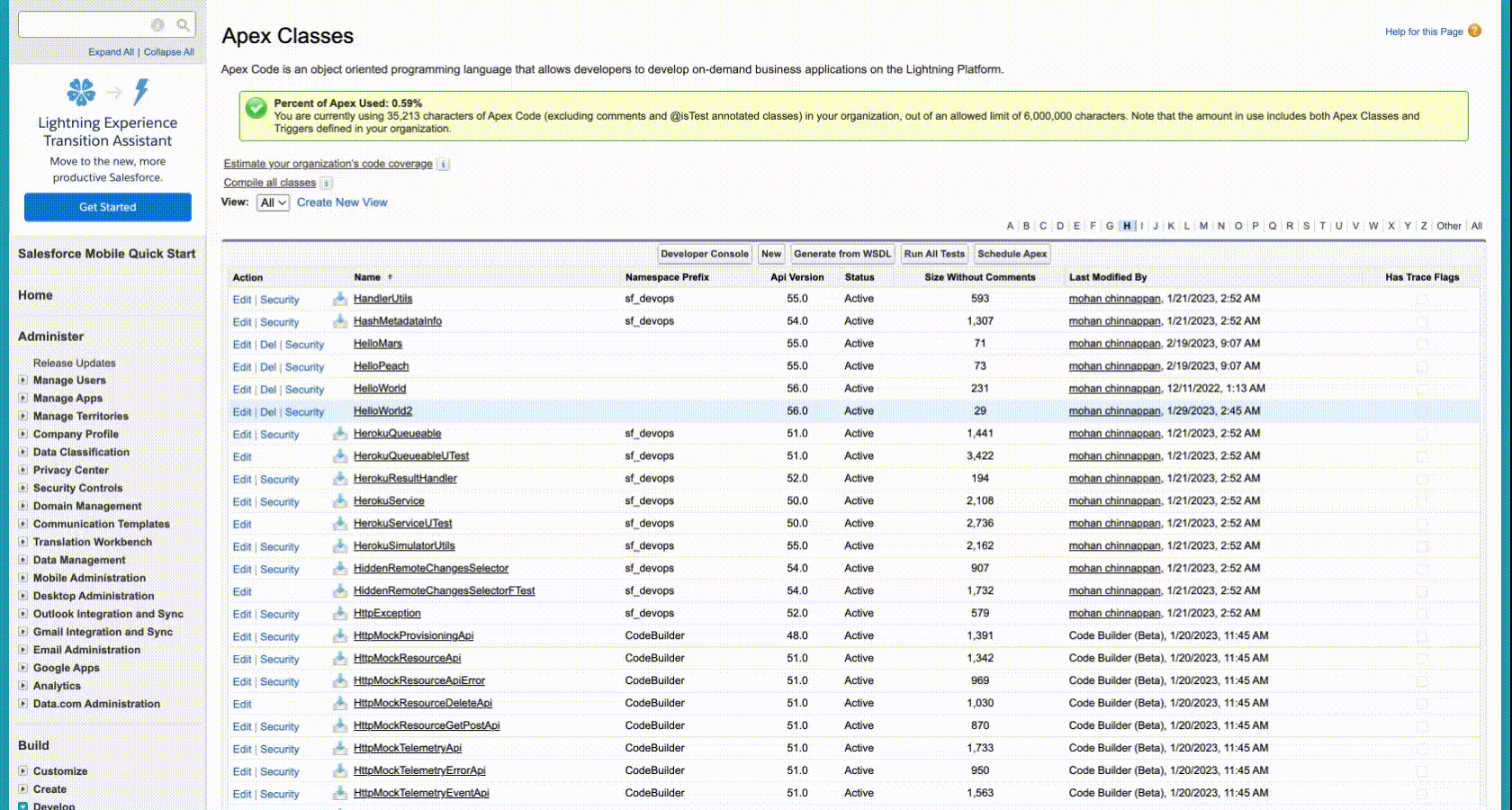This screenshot has width=1512, height=810.
Task: Click the sort arrow next to Name header
Action: click(x=390, y=277)
